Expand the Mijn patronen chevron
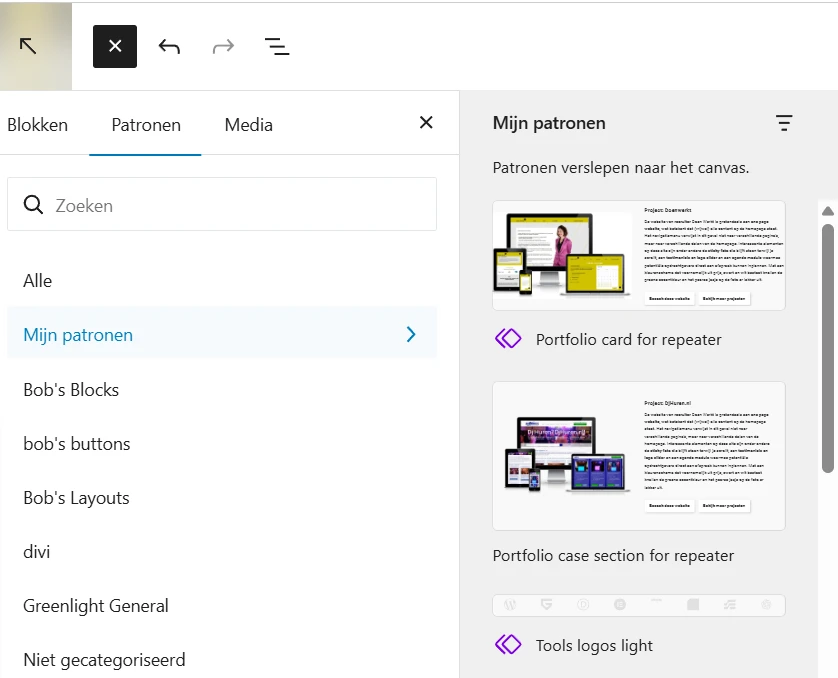The height and width of the screenshot is (678, 838). pyautogui.click(x=410, y=335)
